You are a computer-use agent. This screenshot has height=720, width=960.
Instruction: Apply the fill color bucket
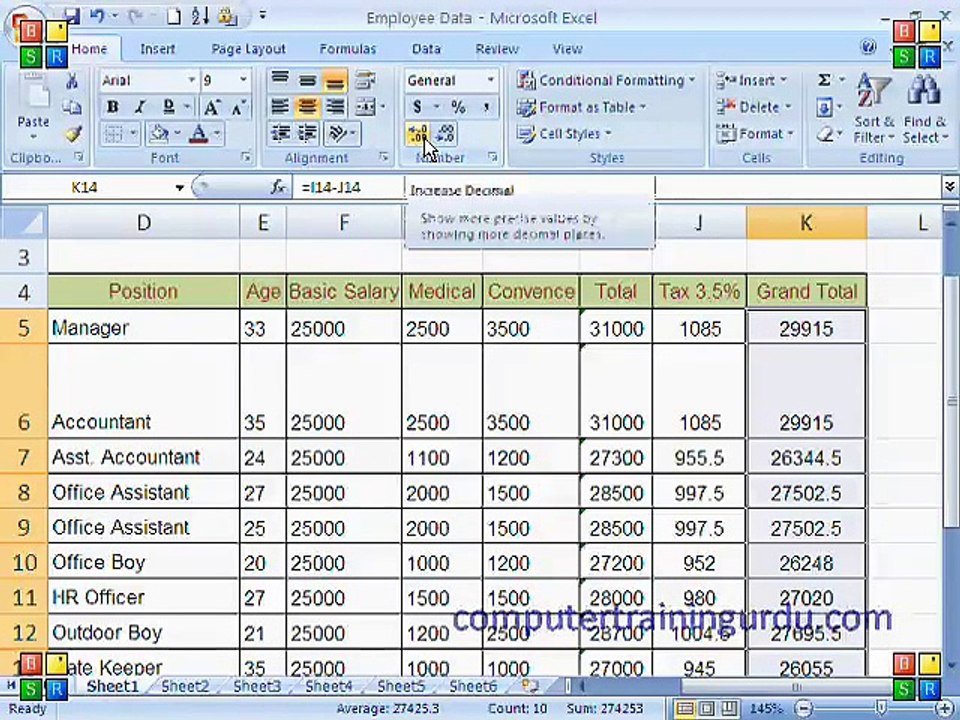[x=160, y=133]
